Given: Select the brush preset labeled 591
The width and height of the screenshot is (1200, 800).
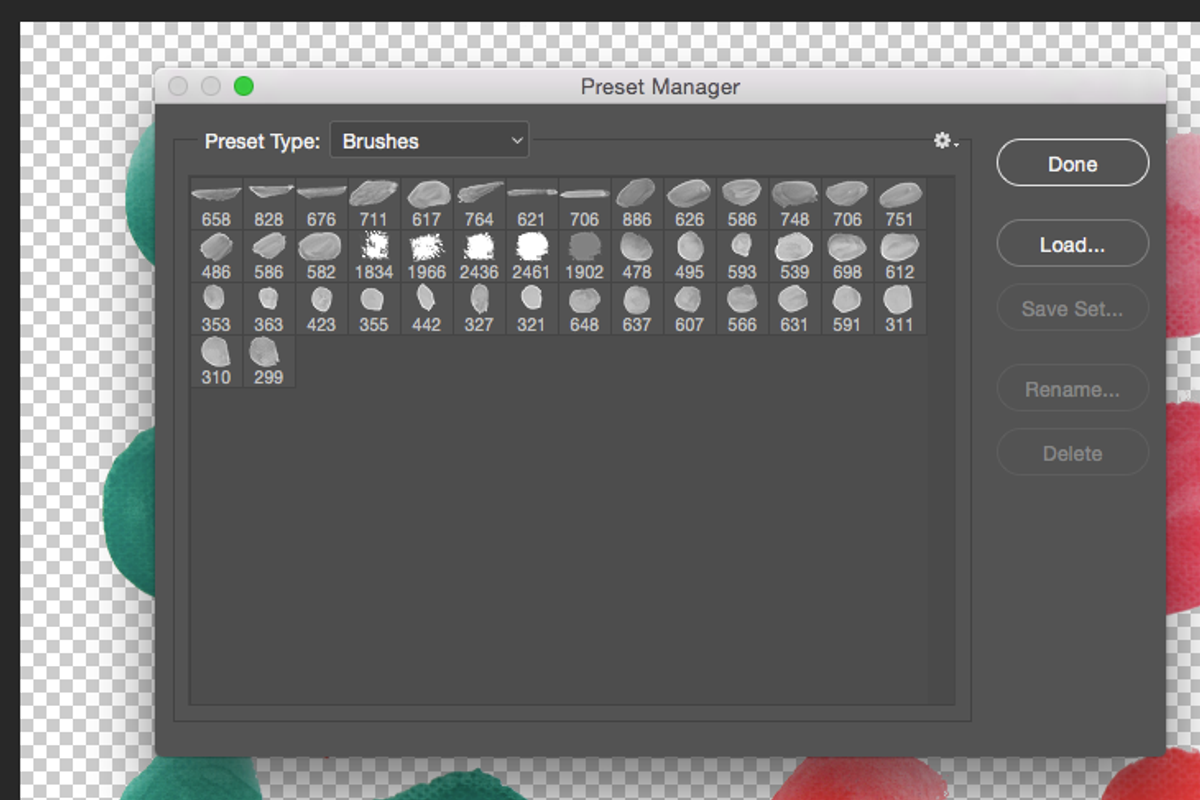Looking at the screenshot, I should [847, 309].
